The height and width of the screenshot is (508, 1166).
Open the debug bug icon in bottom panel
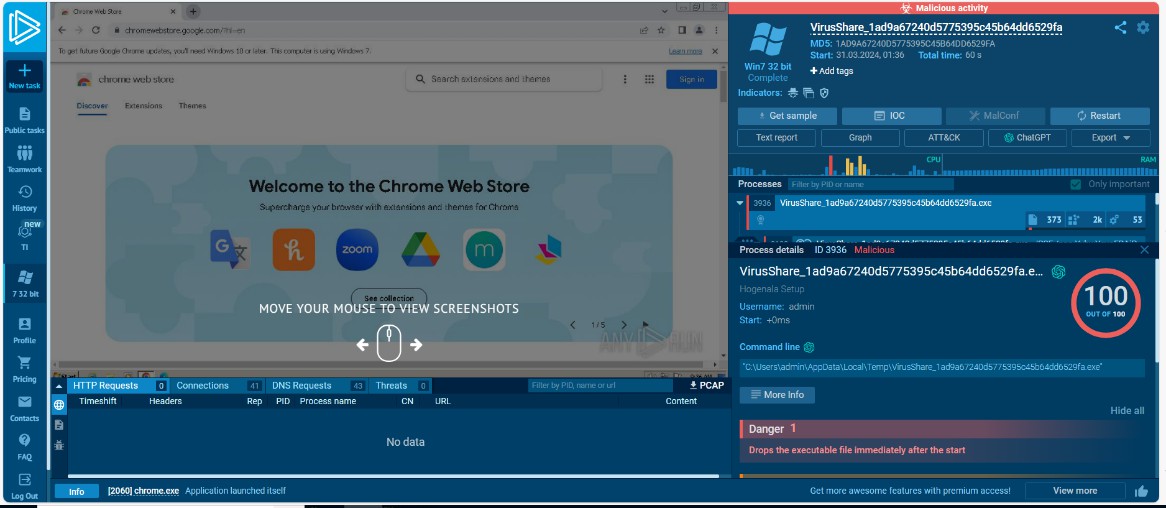click(59, 445)
